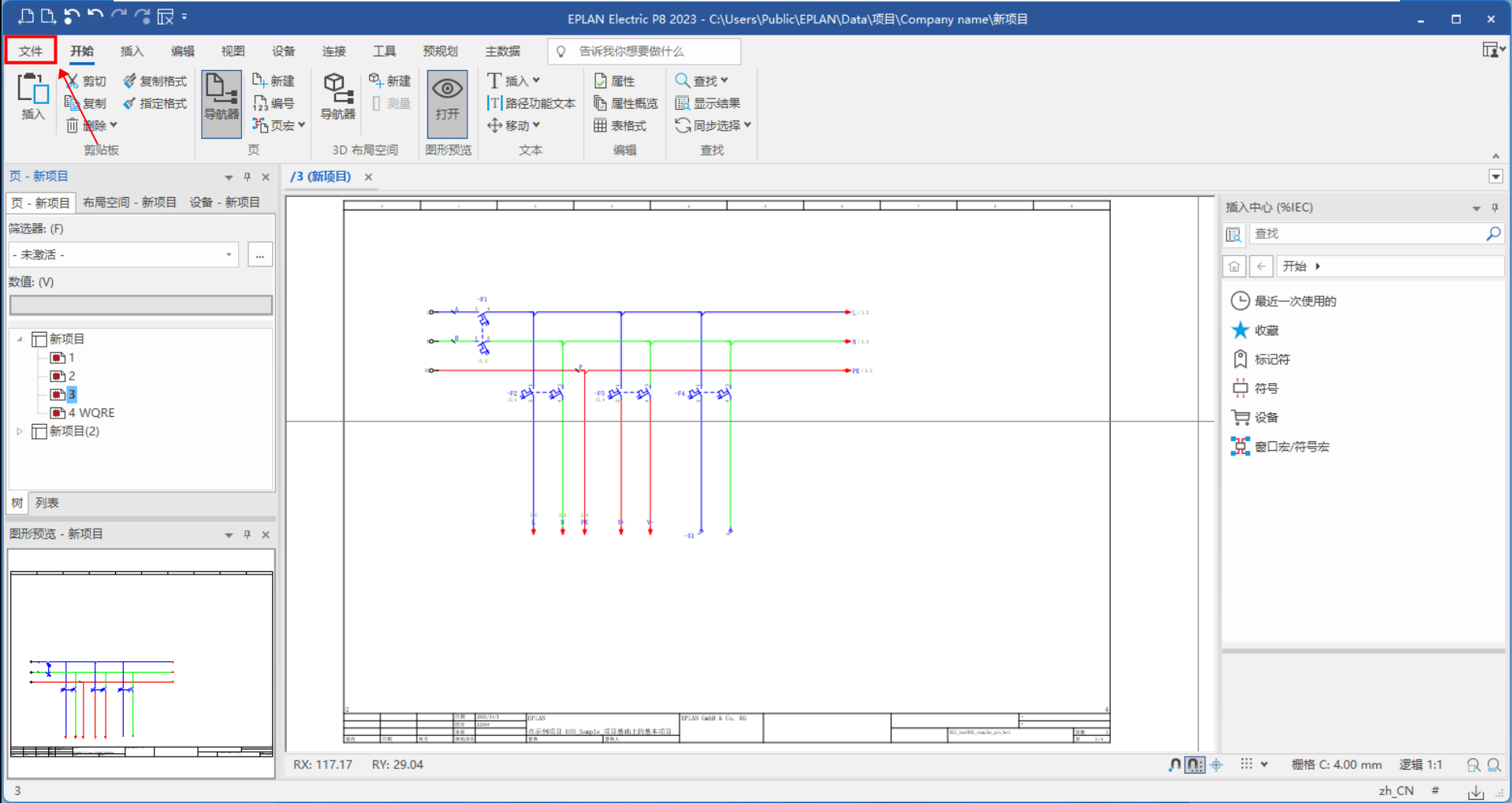Open the Find (查找) dropdown arrow
This screenshot has height=803, width=1512.
[x=724, y=80]
